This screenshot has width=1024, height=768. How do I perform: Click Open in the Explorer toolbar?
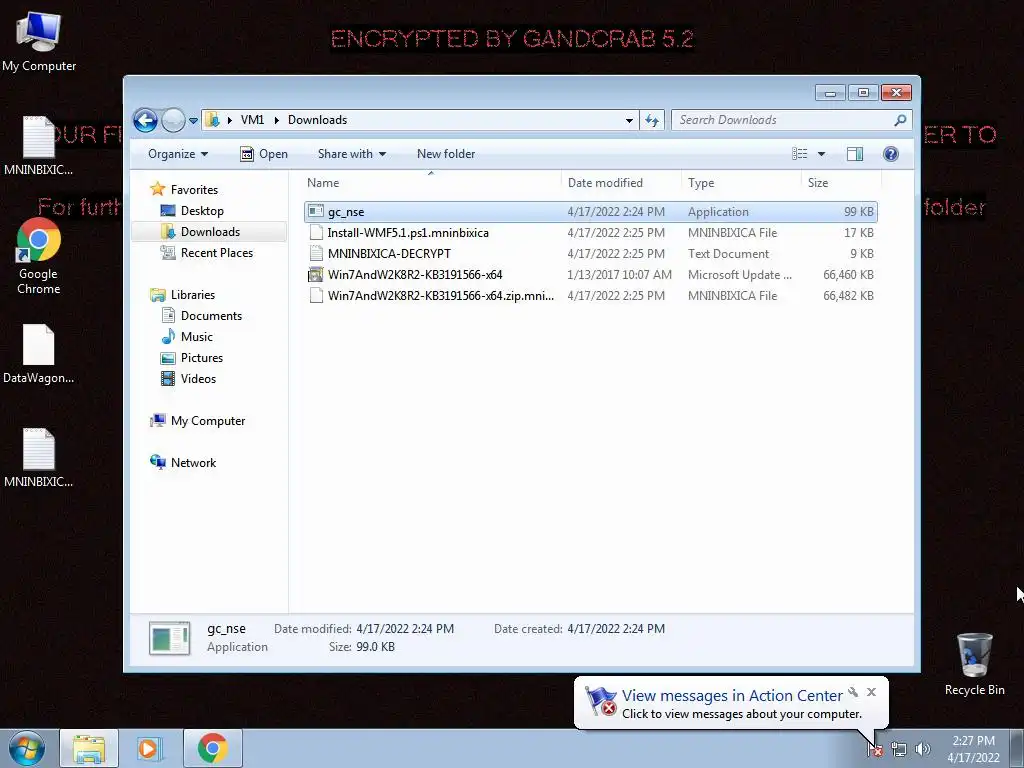264,154
